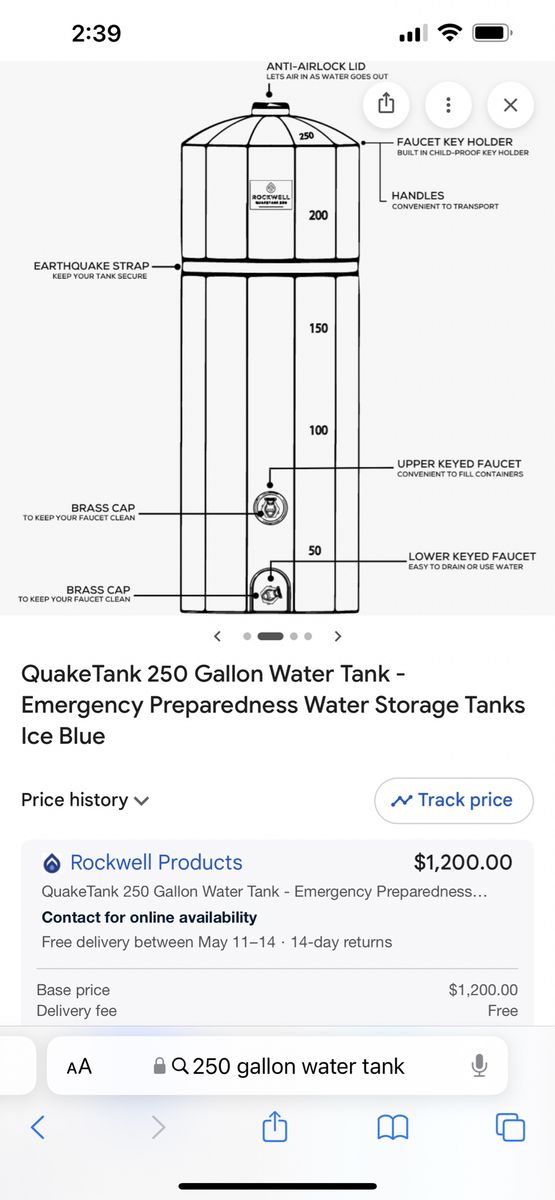The width and height of the screenshot is (555, 1200).
Task: Expand the Price history dropdown
Action: point(85,800)
